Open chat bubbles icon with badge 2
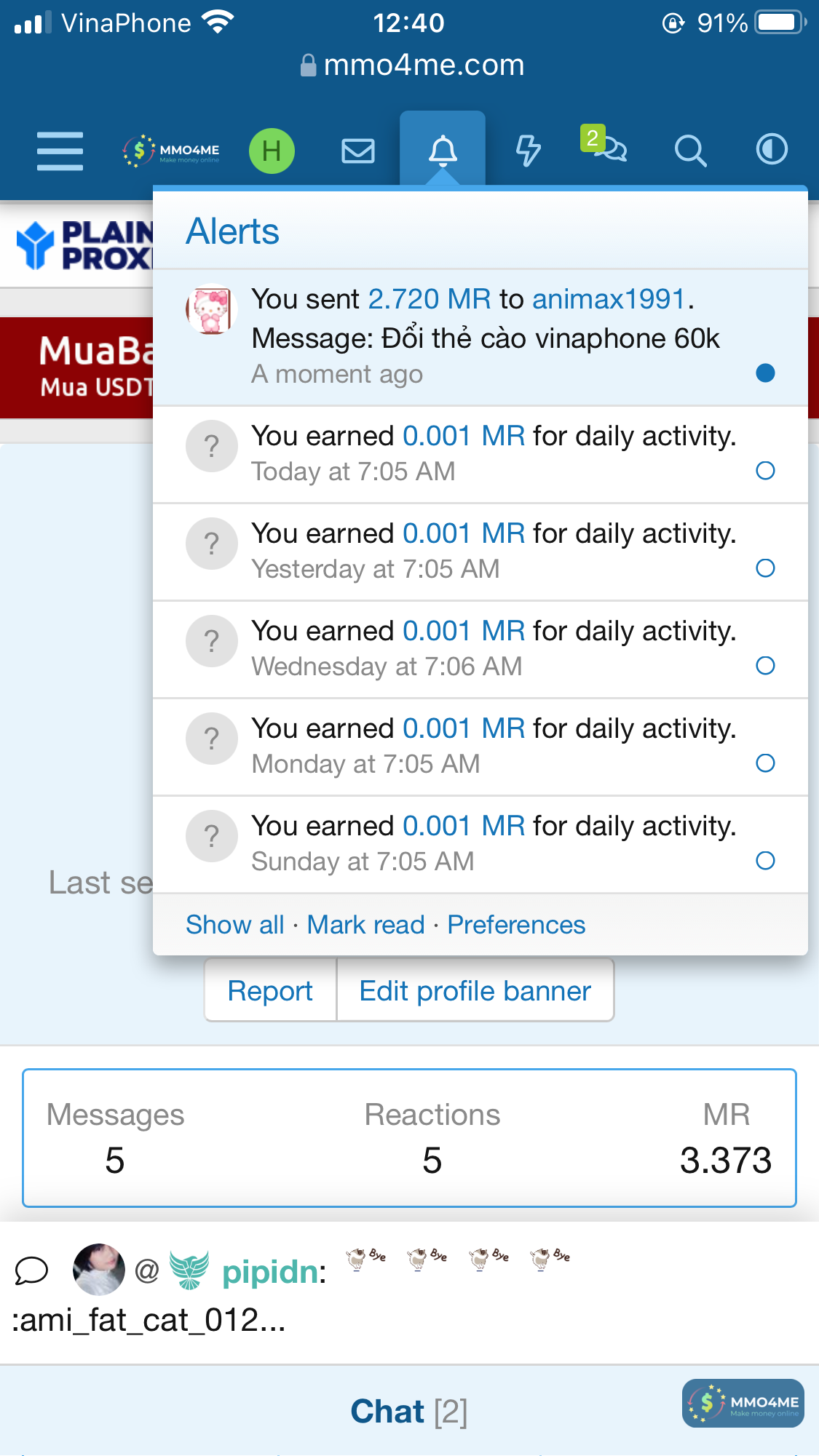 click(608, 148)
